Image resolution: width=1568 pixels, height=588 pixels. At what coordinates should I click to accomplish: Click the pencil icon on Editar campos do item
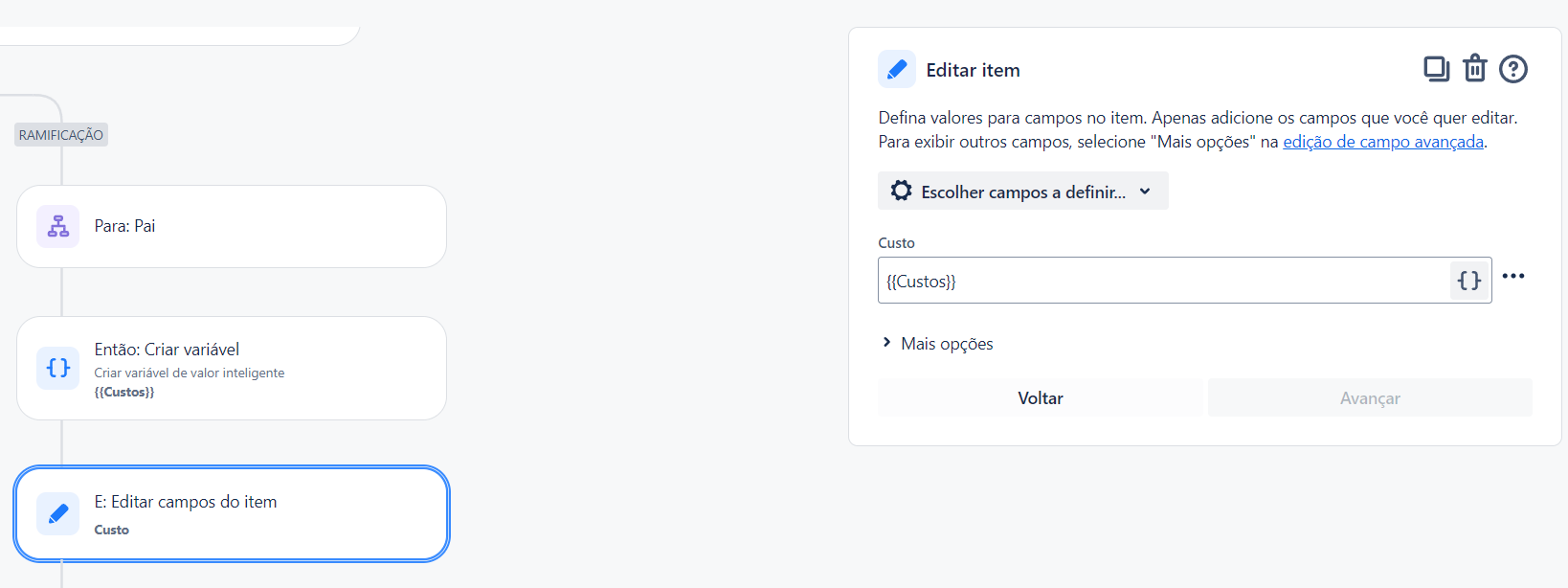pyautogui.click(x=58, y=513)
